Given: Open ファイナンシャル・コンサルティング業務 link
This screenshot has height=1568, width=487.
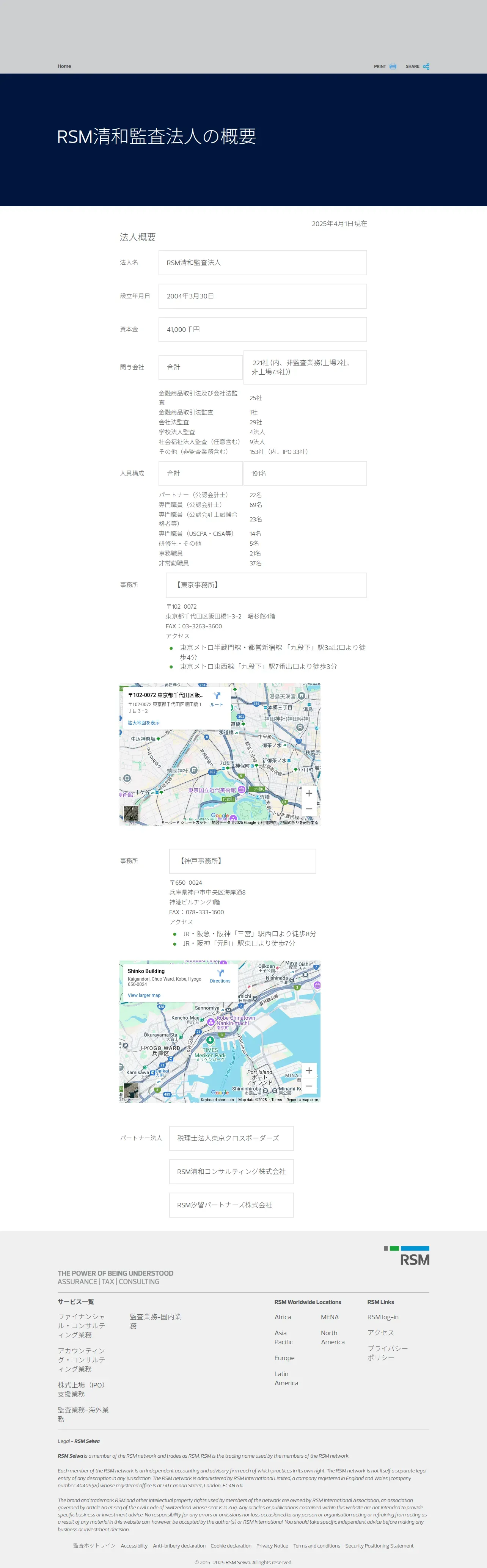Looking at the screenshot, I should pyautogui.click(x=82, y=1326).
